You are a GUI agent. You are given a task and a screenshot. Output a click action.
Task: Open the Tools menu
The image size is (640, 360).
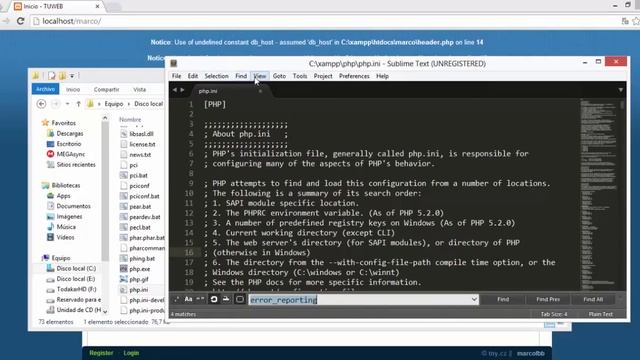[x=300, y=76]
